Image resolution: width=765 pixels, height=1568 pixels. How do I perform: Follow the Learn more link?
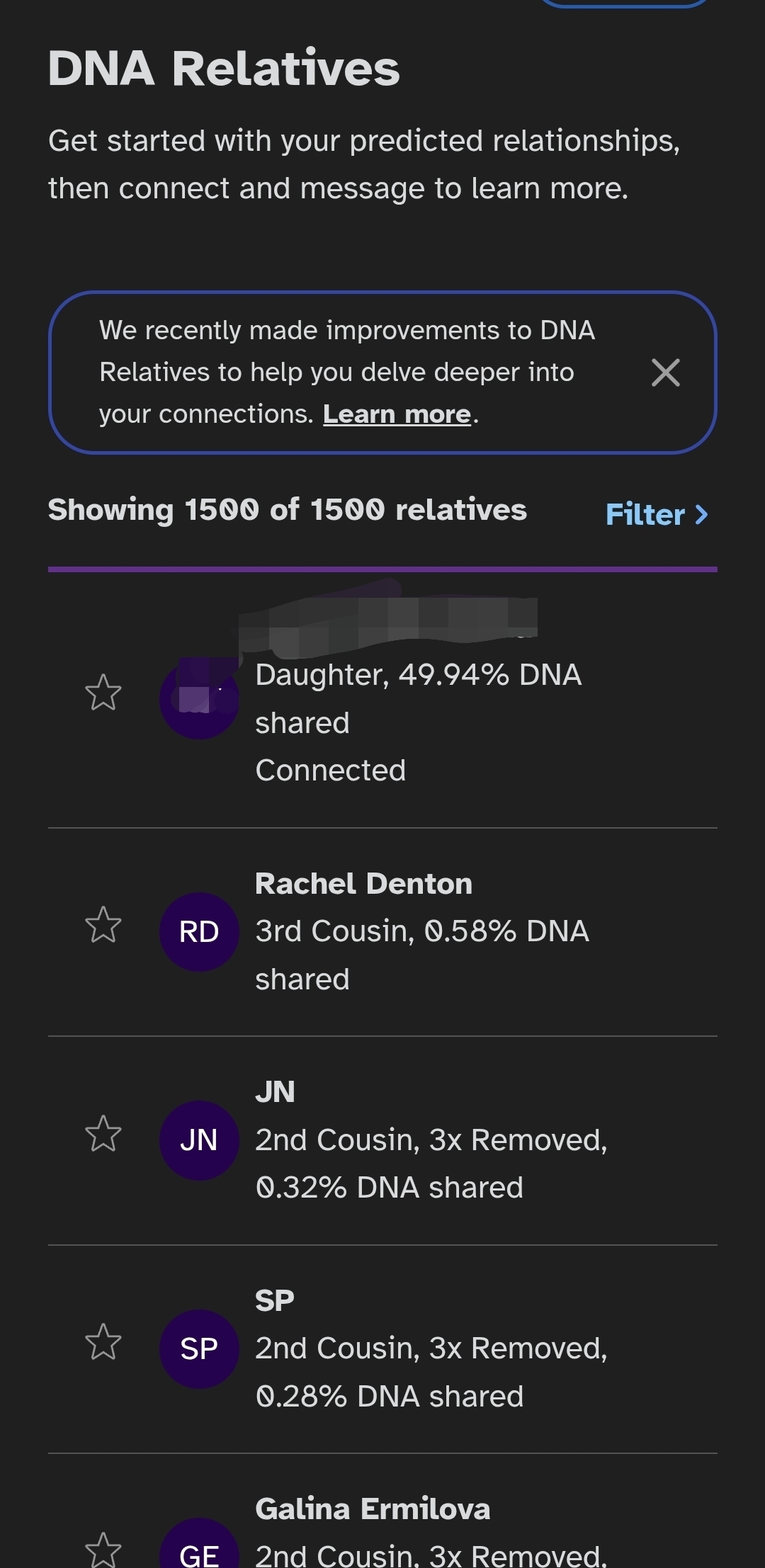[397, 414]
